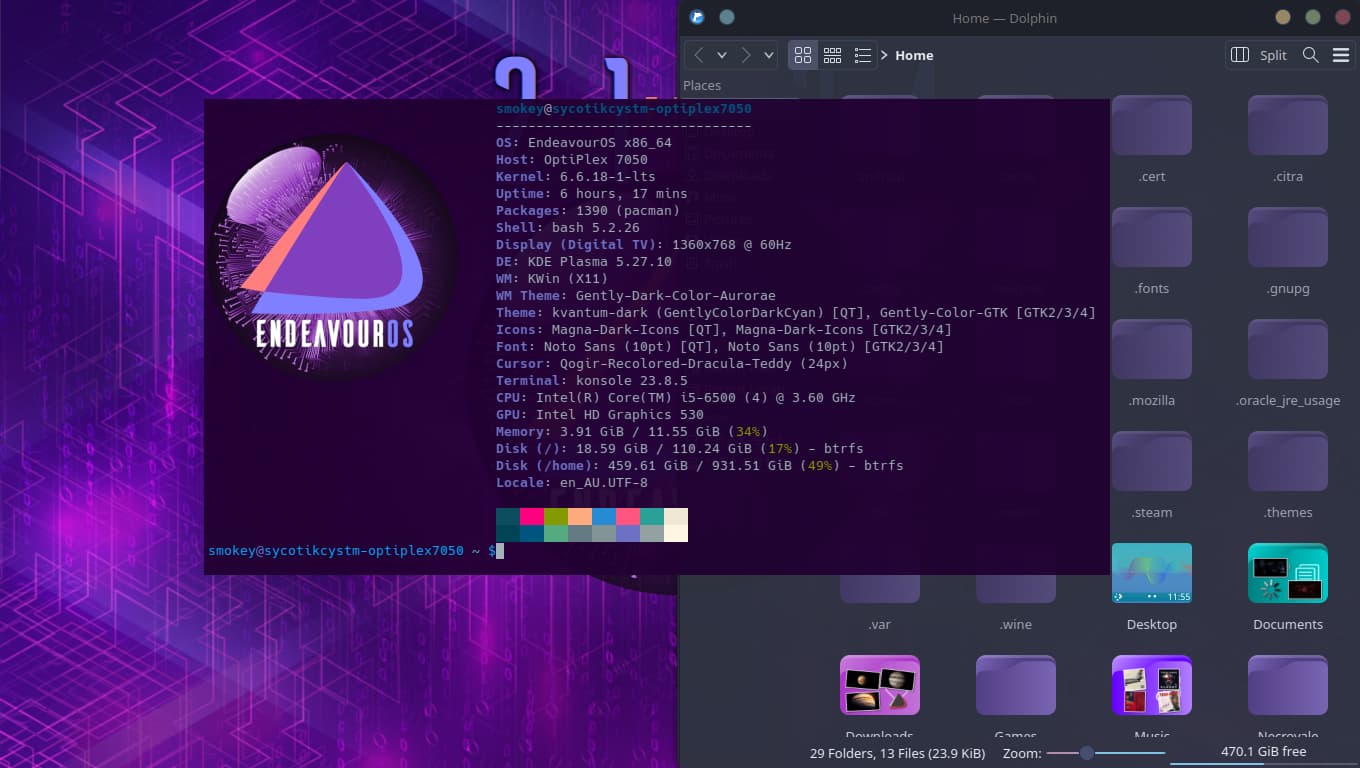The image size is (1360, 768).
Task: Click the terminal prompt cursor after $
Action: (500, 551)
